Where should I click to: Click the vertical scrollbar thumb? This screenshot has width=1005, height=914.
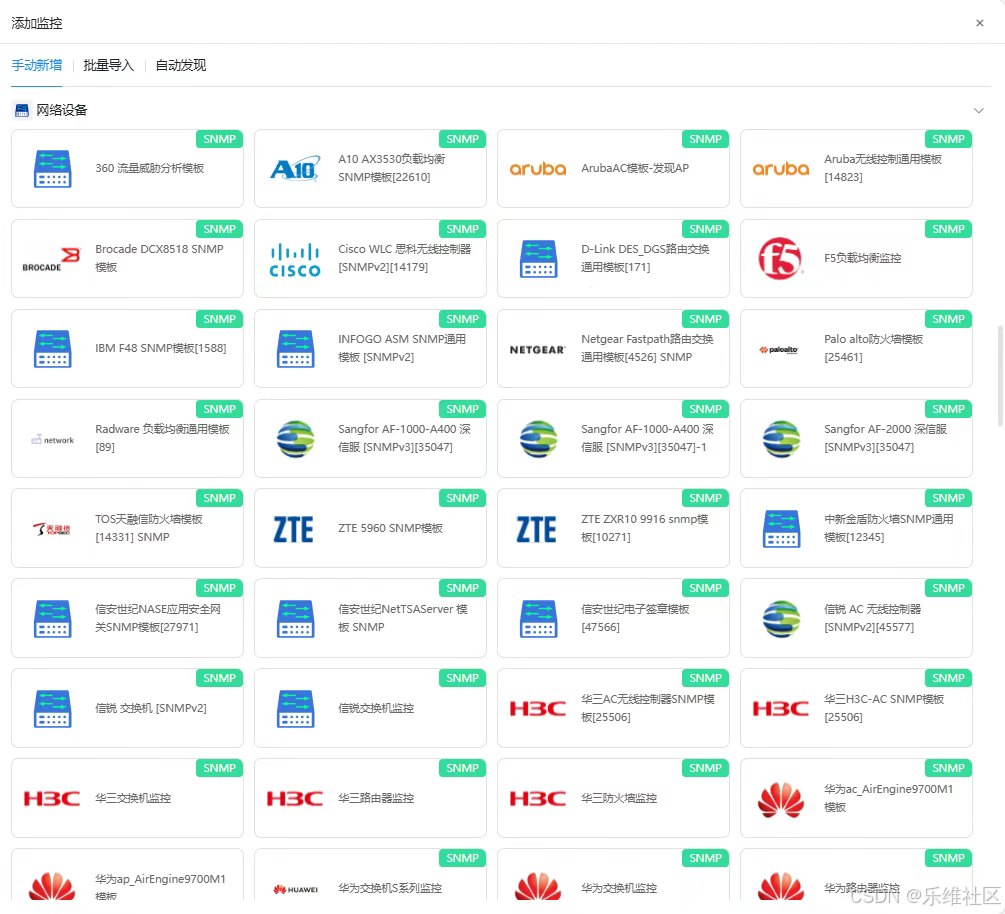pos(1000,376)
